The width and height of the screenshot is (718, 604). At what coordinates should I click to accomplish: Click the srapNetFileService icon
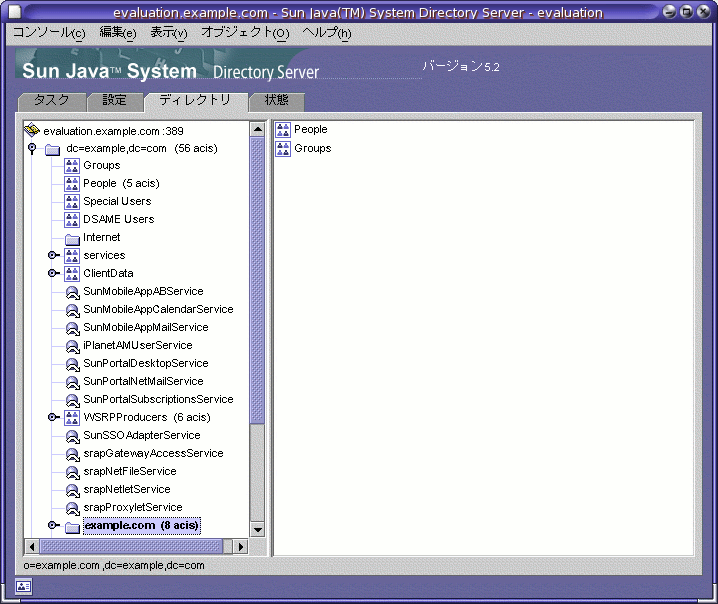coord(72,472)
